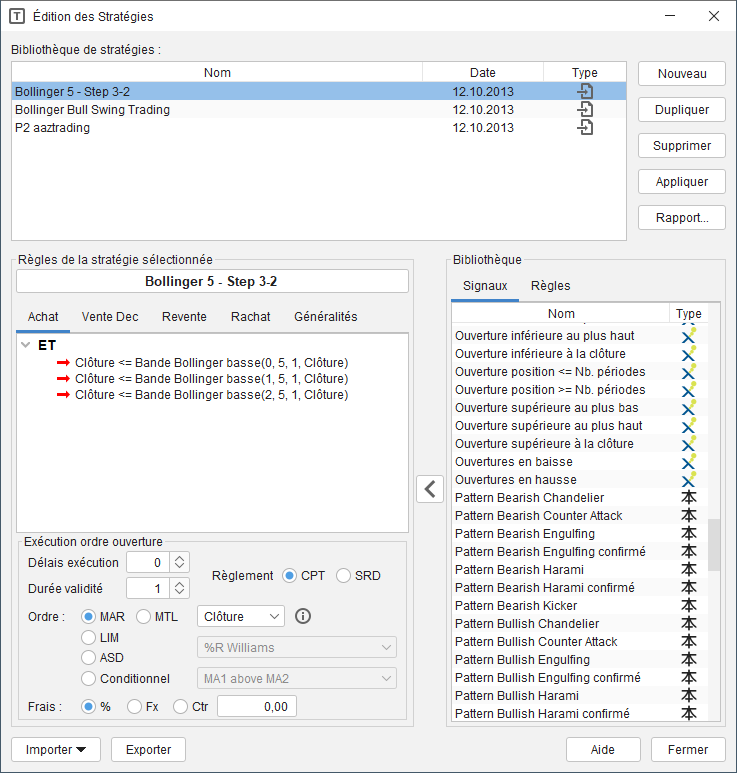The width and height of the screenshot is (737, 773).
Task: Click red arrow of first Bollinger rule
Action: (x=64, y=362)
